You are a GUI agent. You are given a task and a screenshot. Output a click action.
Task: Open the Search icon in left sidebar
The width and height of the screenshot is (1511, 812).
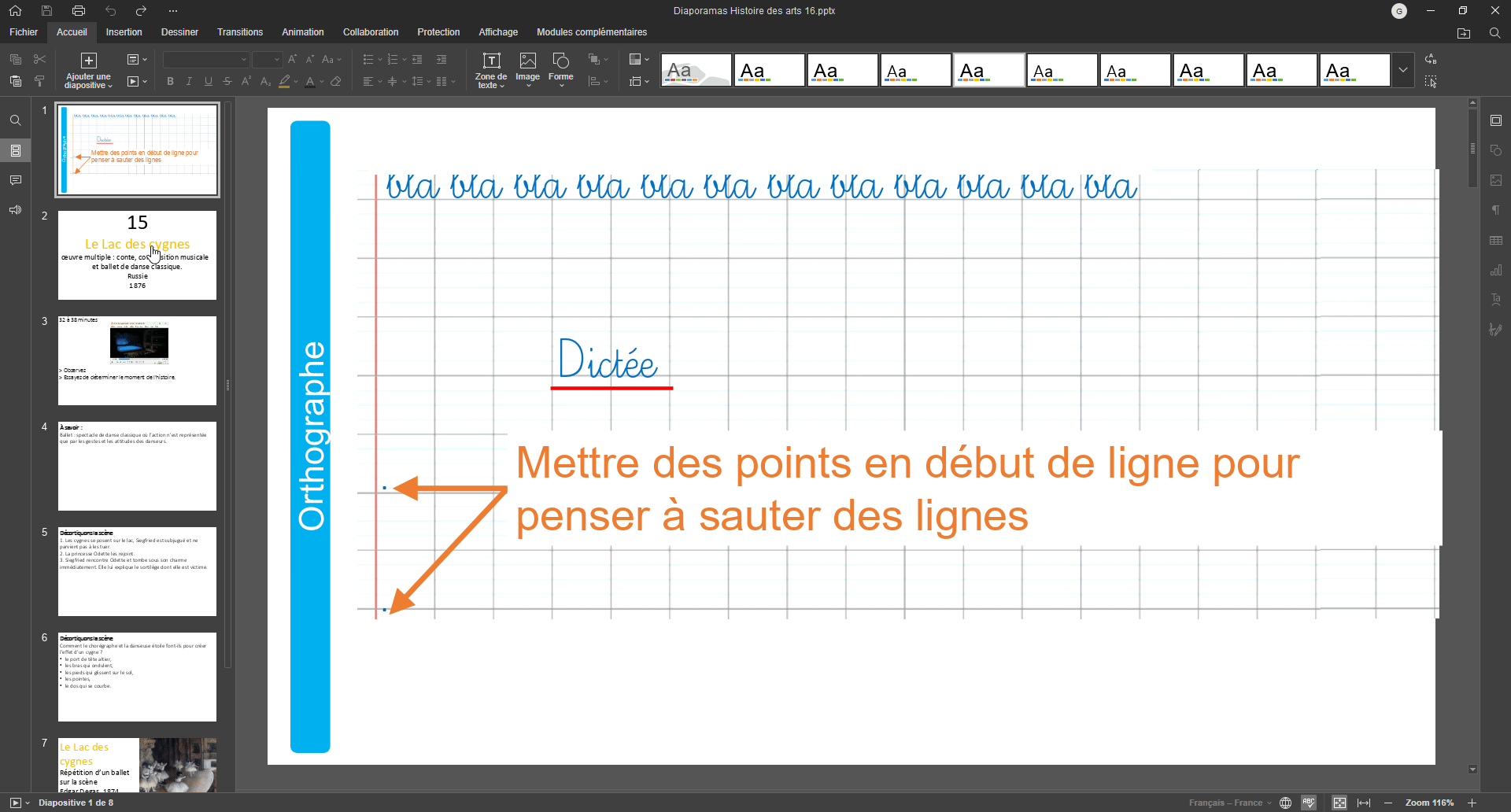(x=15, y=120)
